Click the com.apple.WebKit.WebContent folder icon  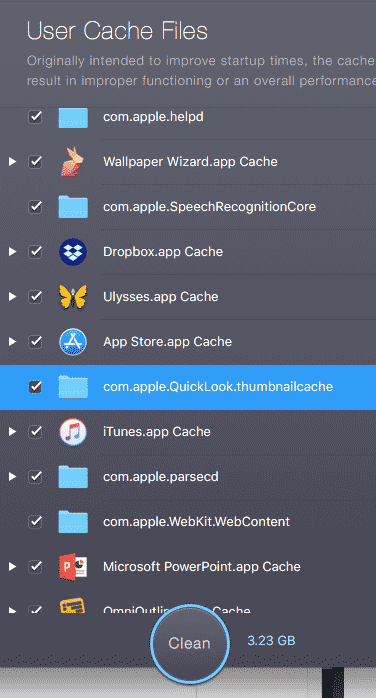point(73,522)
